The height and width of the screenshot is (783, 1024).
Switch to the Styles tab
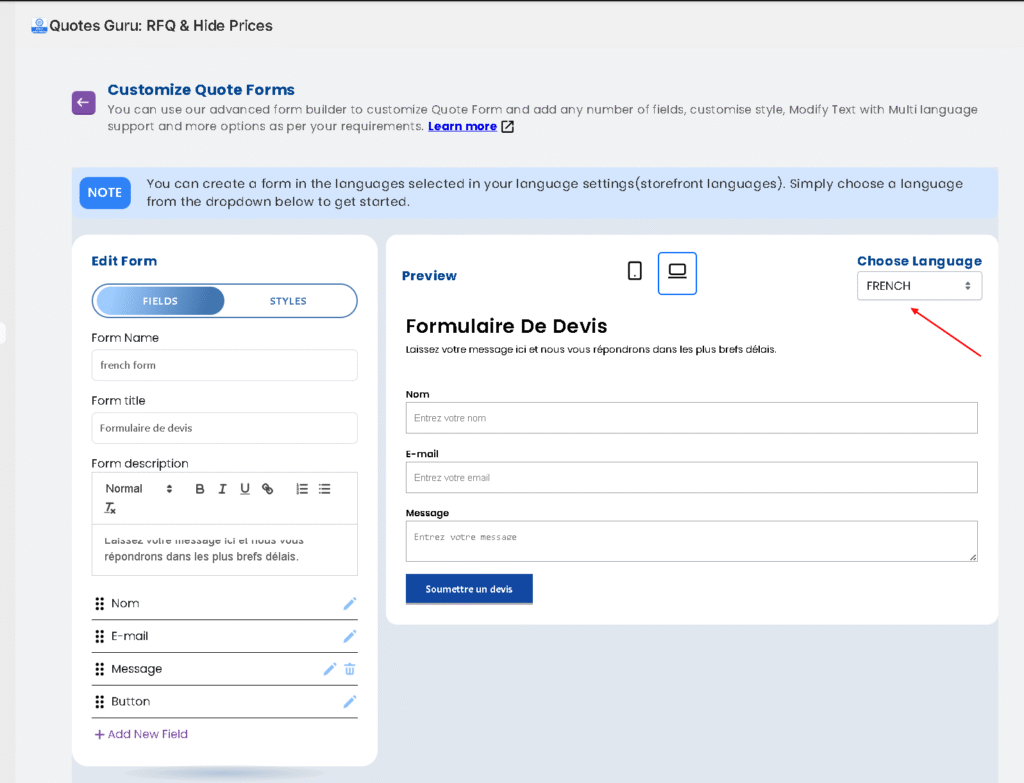click(288, 301)
